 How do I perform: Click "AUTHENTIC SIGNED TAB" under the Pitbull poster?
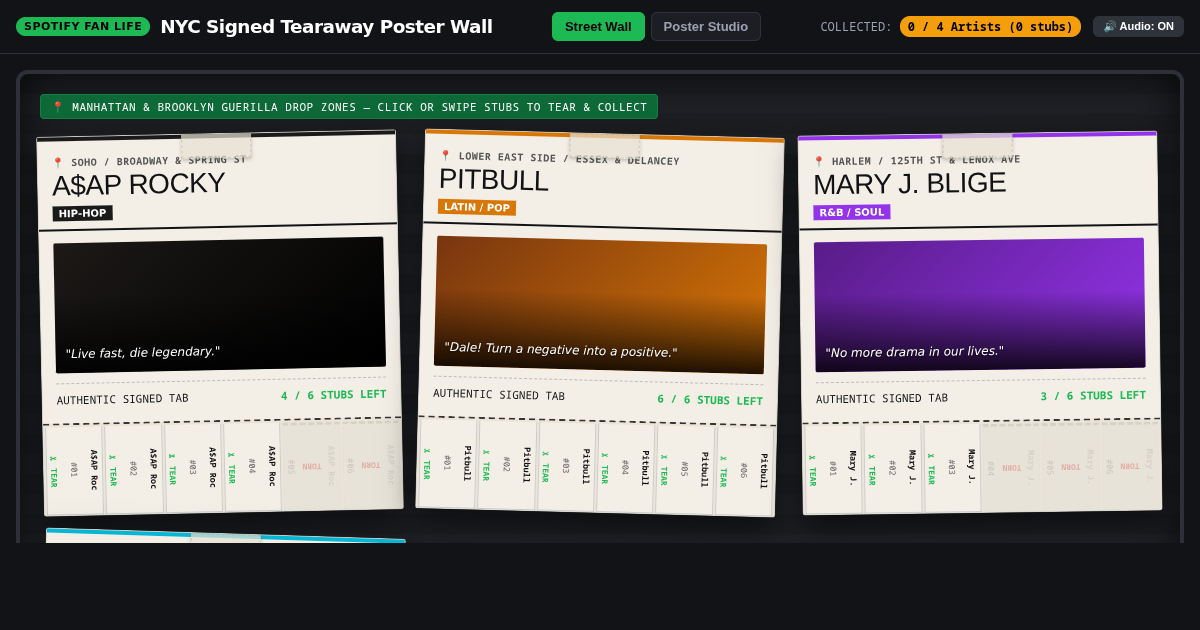pos(499,395)
